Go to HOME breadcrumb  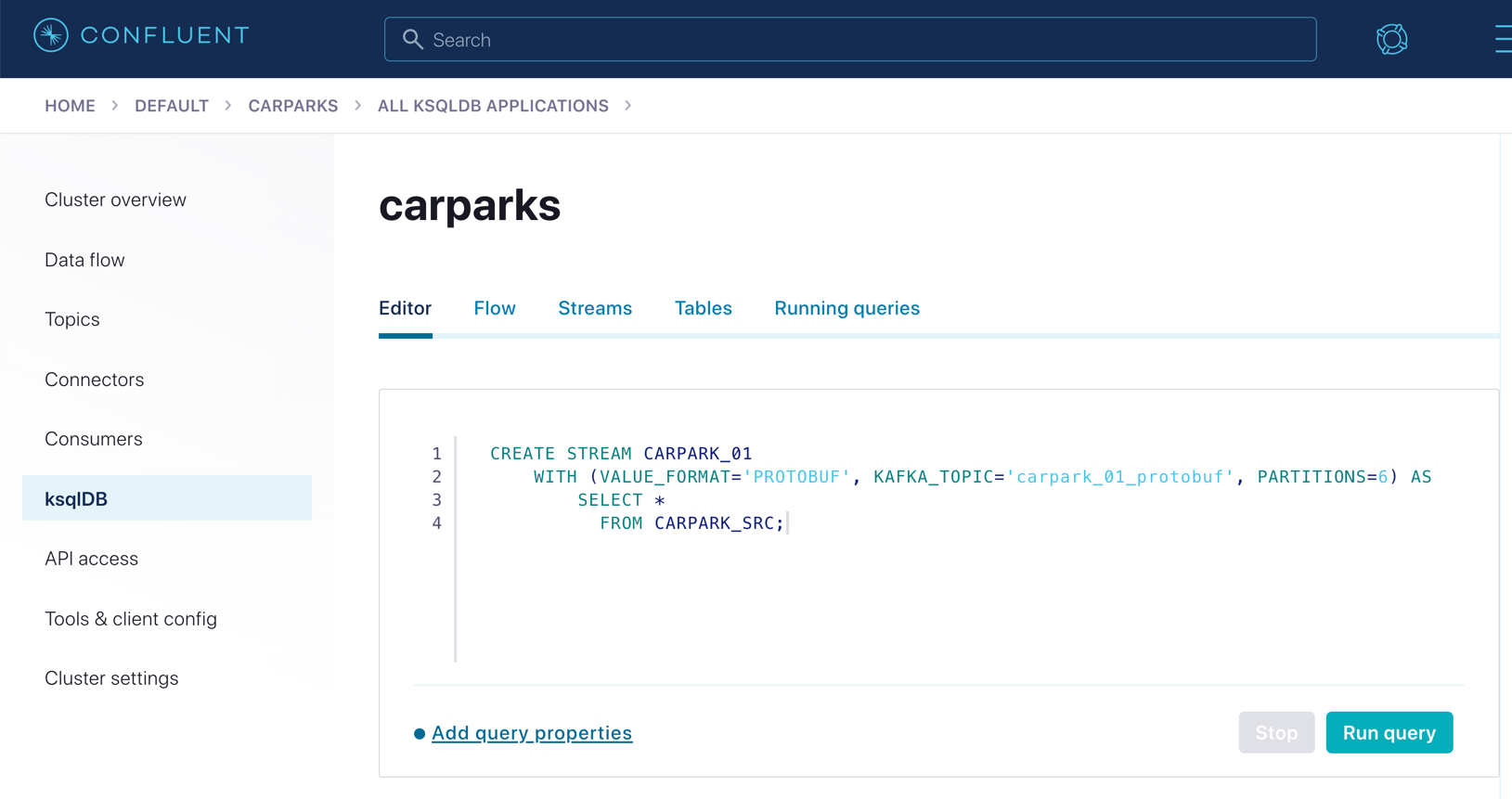[x=70, y=106]
